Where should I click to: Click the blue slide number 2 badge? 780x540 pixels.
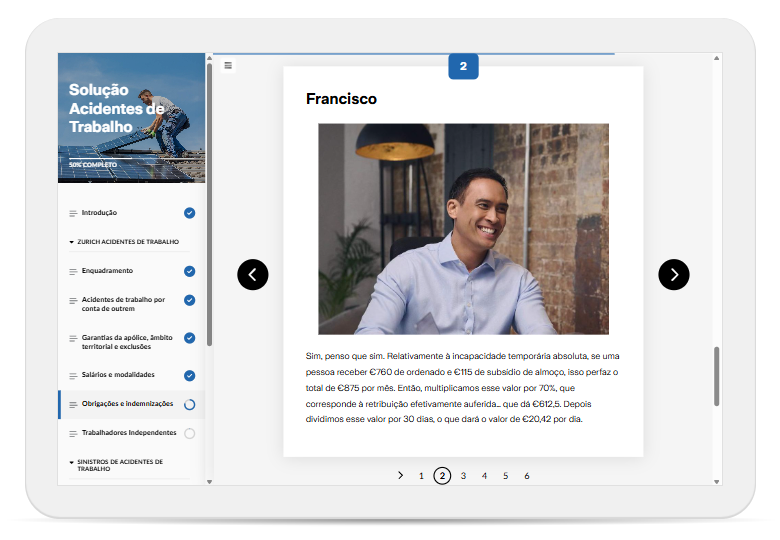click(463, 66)
